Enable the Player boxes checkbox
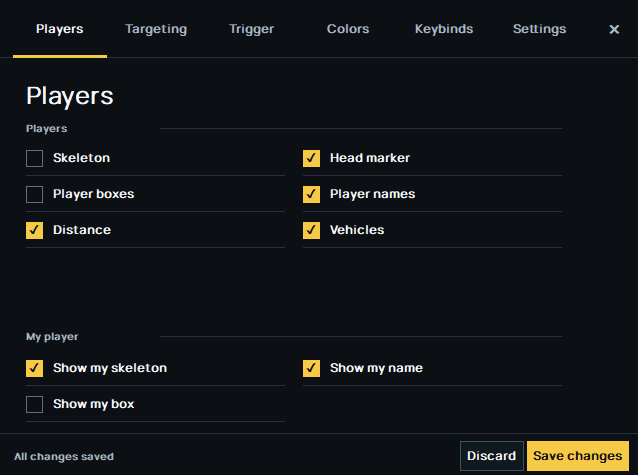Screen dimensions: 638x475 [x=35, y=194]
